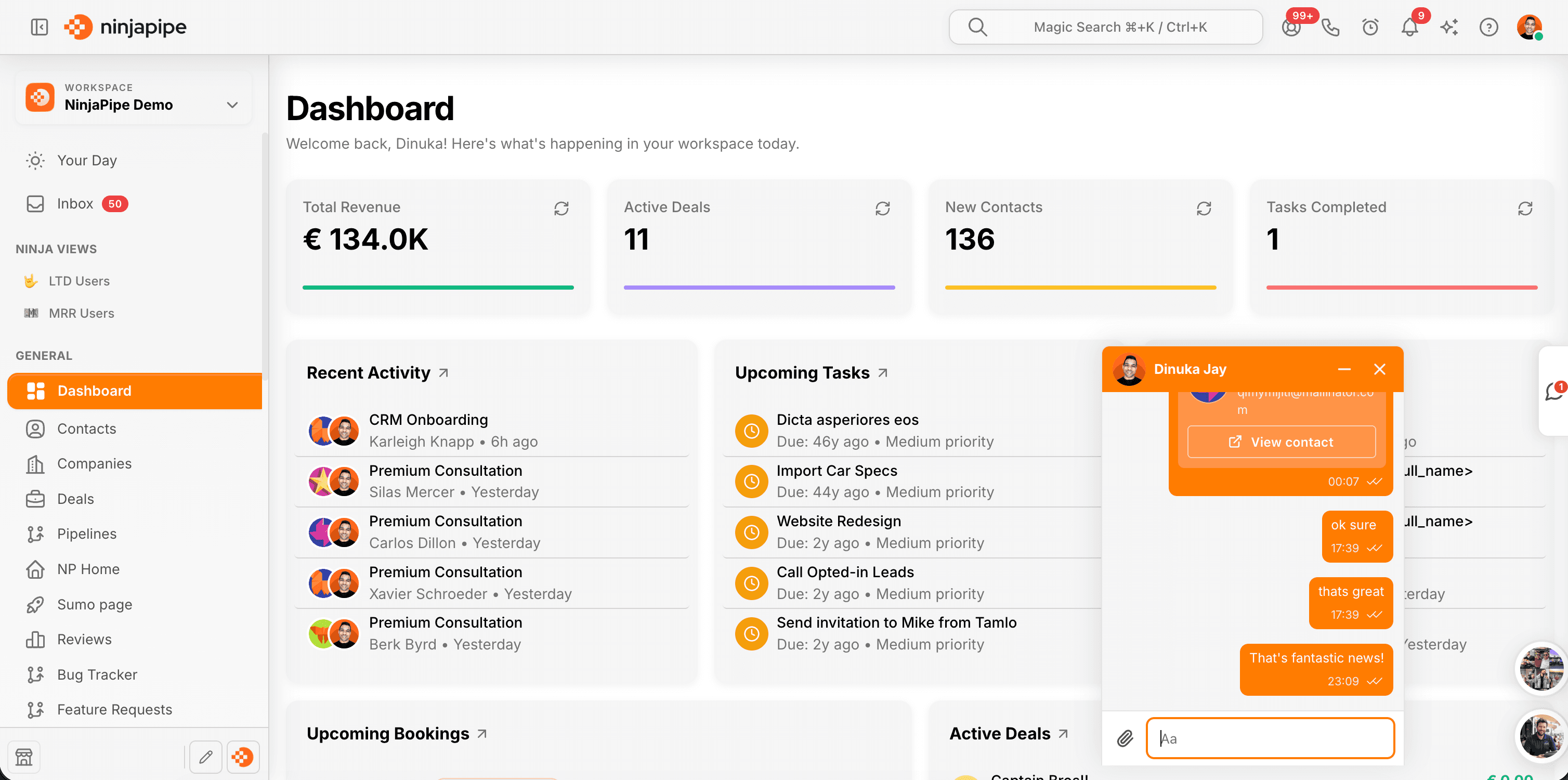This screenshot has width=1568, height=780.
Task: Open the marketplace store icon in bottom sidebar
Action: (x=24, y=756)
